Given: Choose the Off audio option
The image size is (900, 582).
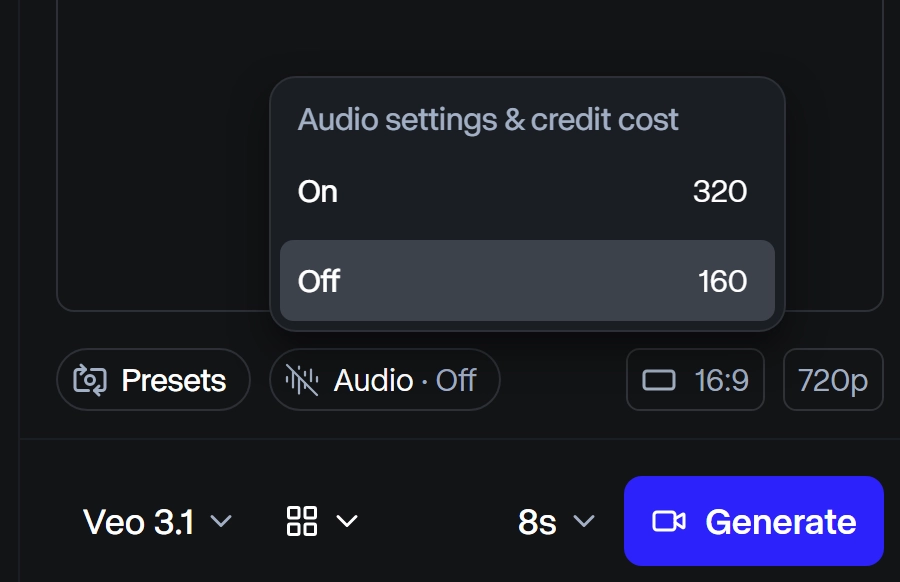Looking at the screenshot, I should (x=319, y=281).
